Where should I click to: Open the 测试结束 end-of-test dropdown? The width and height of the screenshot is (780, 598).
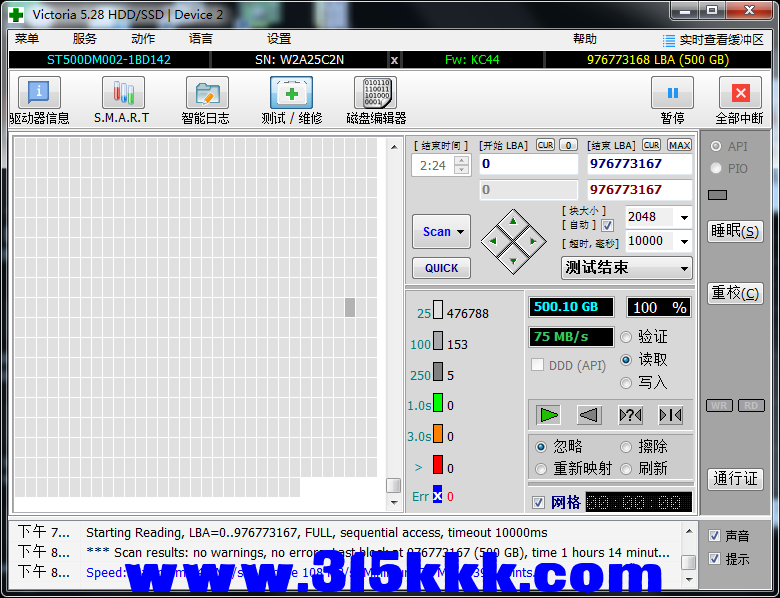pyautogui.click(x=627, y=268)
